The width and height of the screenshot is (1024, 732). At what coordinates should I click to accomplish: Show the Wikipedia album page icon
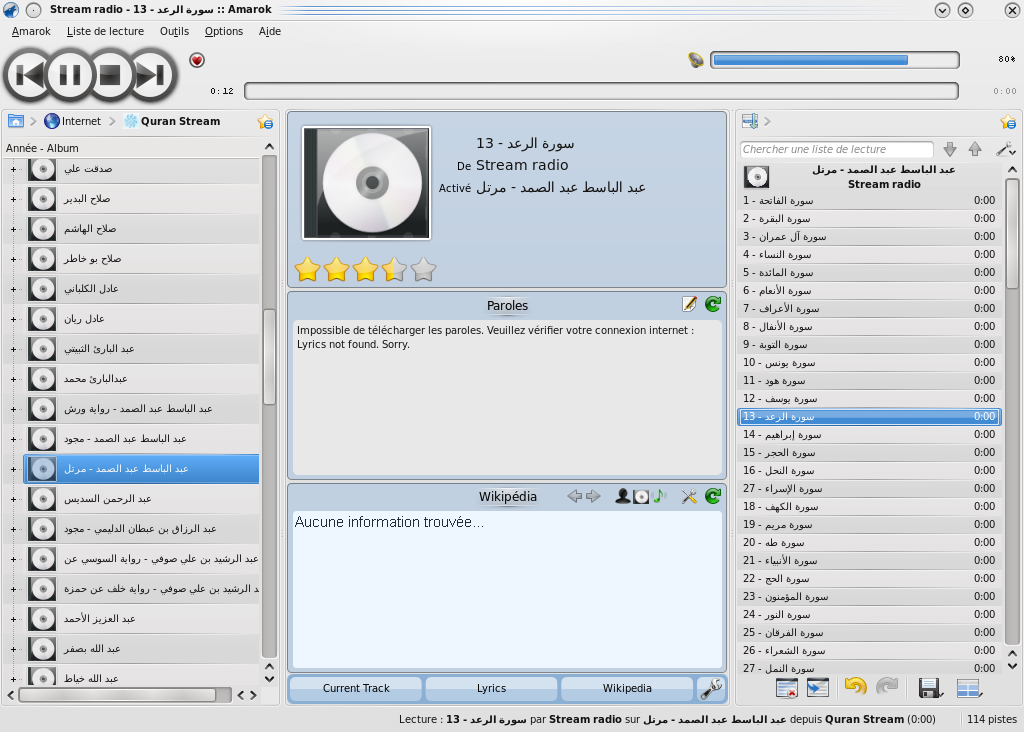(x=641, y=497)
